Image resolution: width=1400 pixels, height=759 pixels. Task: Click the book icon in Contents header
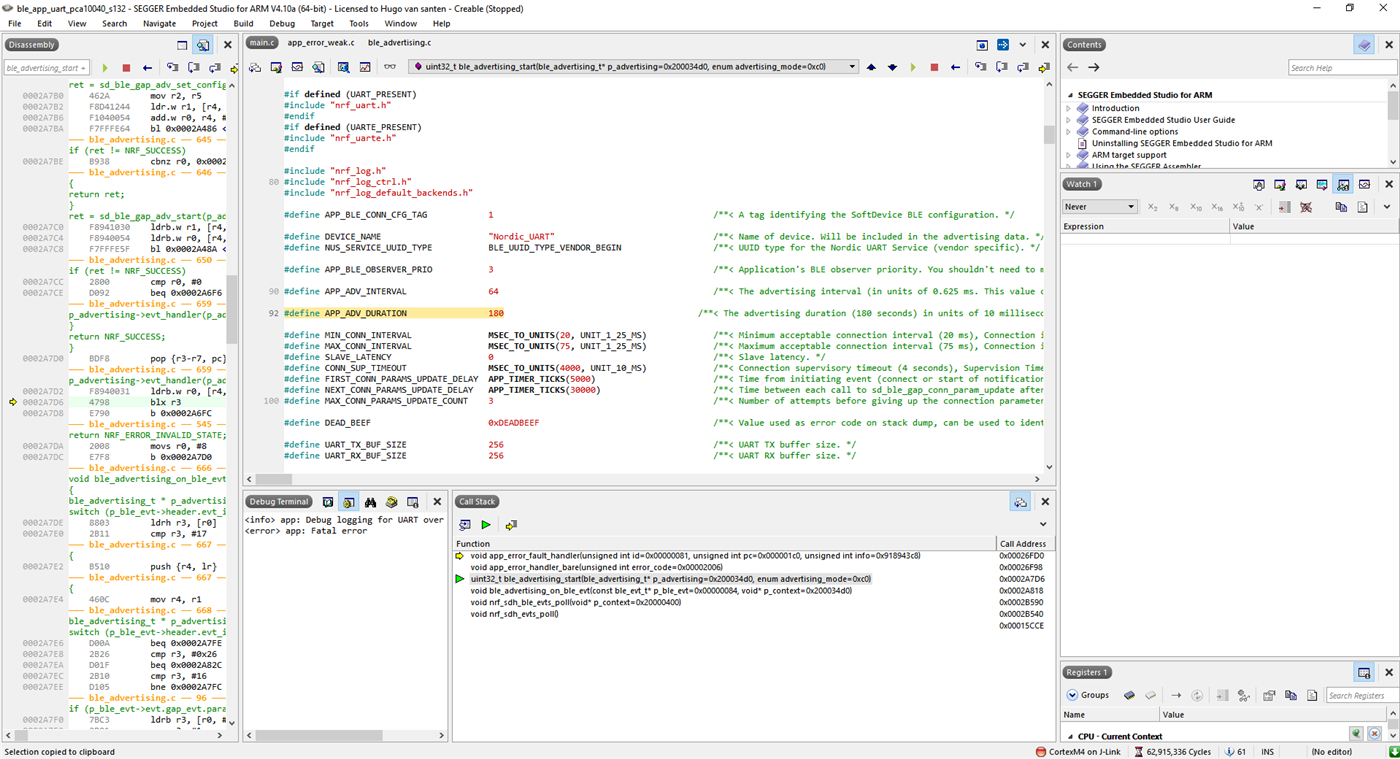click(1364, 45)
